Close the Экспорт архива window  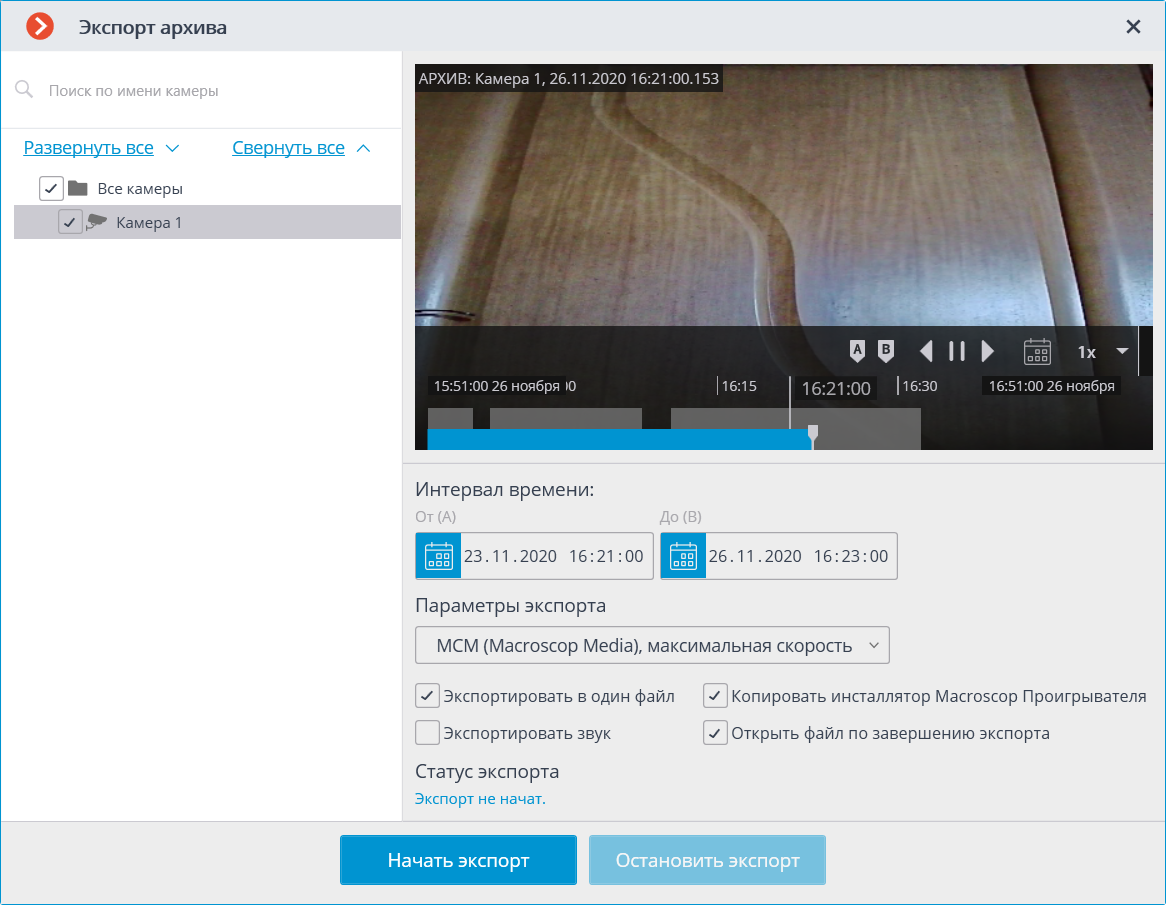pos(1133,27)
